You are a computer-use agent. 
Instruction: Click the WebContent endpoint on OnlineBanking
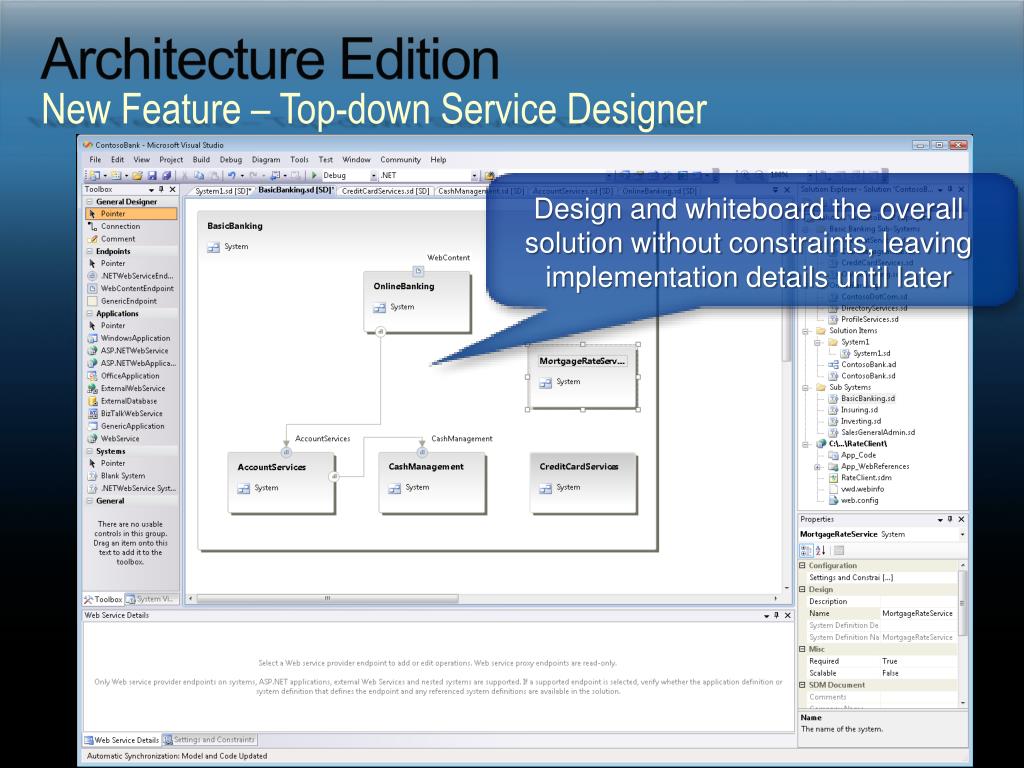(x=419, y=270)
